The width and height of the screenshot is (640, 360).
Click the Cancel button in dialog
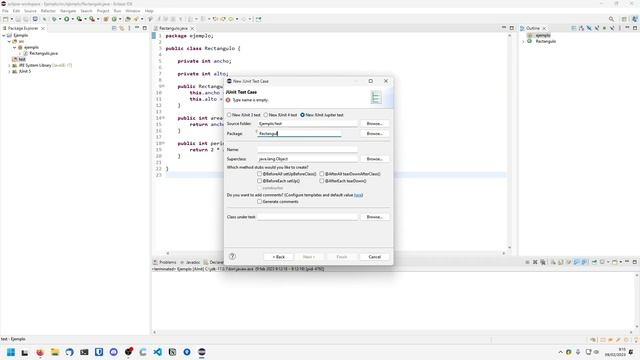374,257
